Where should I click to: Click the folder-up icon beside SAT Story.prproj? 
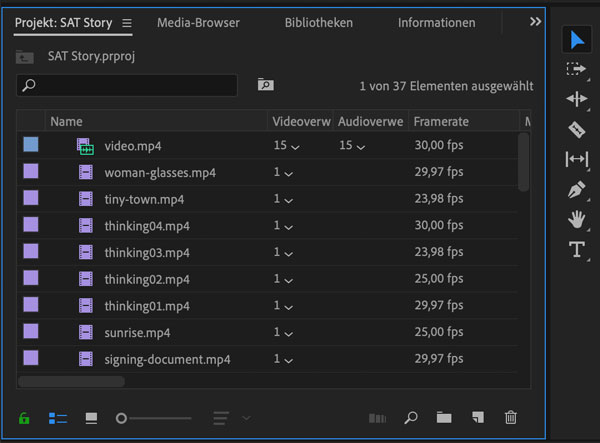pos(25,57)
